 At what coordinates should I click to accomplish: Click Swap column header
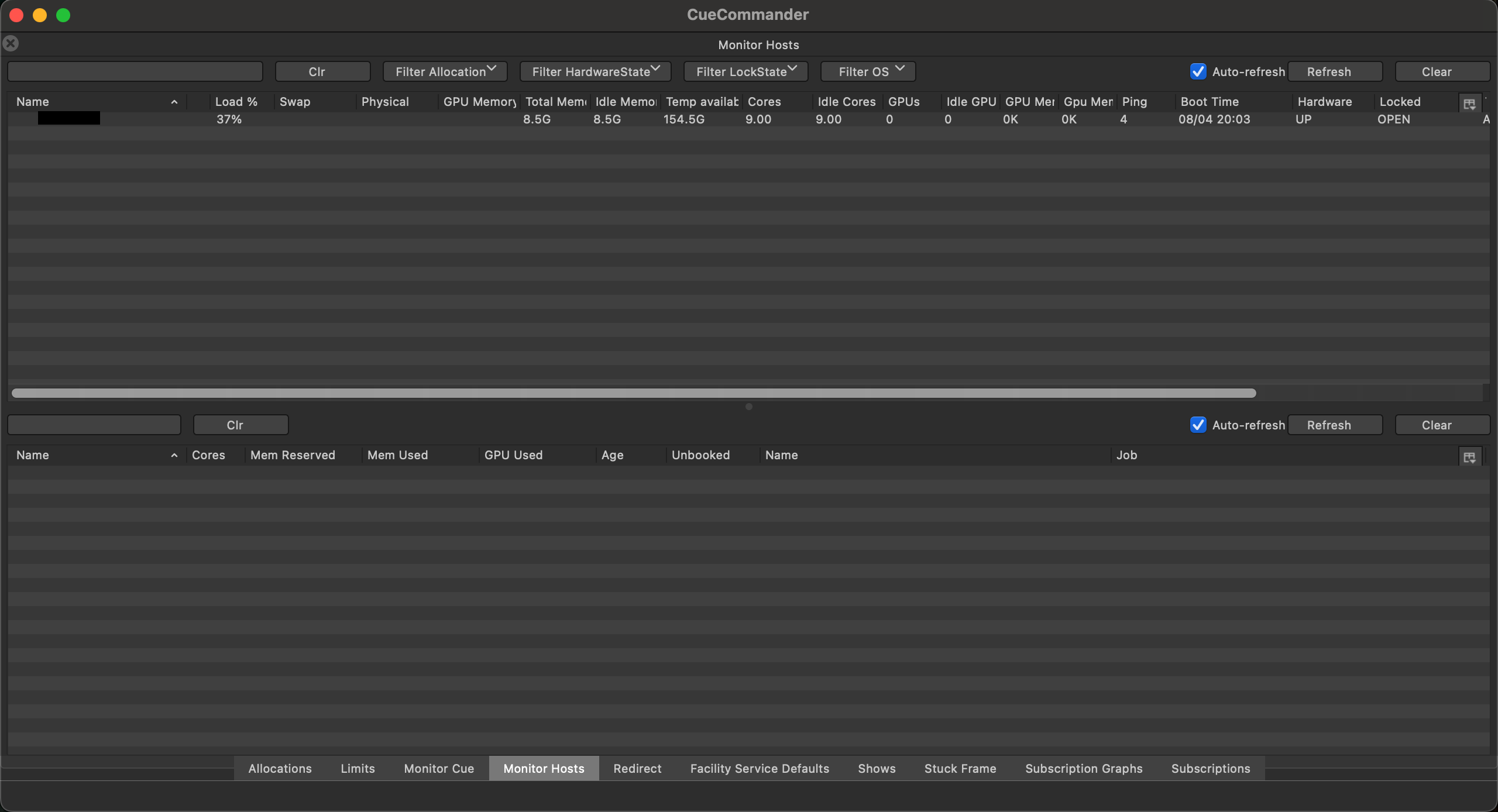(x=315, y=102)
